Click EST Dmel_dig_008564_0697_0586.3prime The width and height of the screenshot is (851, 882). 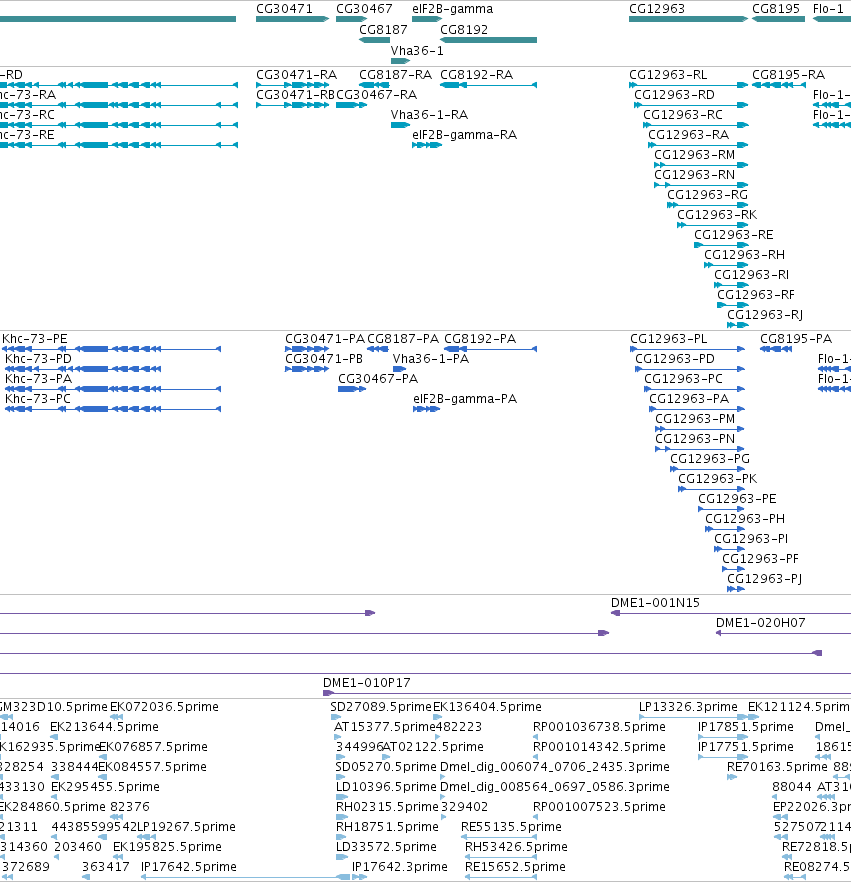pyautogui.click(x=555, y=787)
